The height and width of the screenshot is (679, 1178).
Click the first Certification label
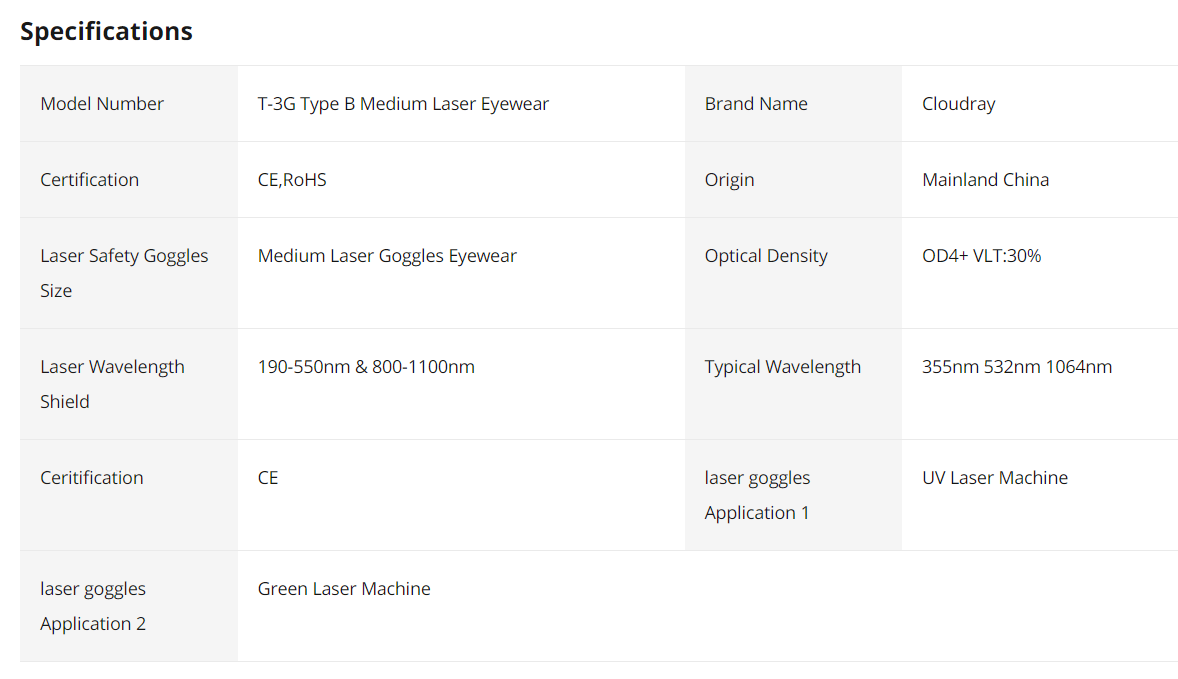tap(90, 180)
